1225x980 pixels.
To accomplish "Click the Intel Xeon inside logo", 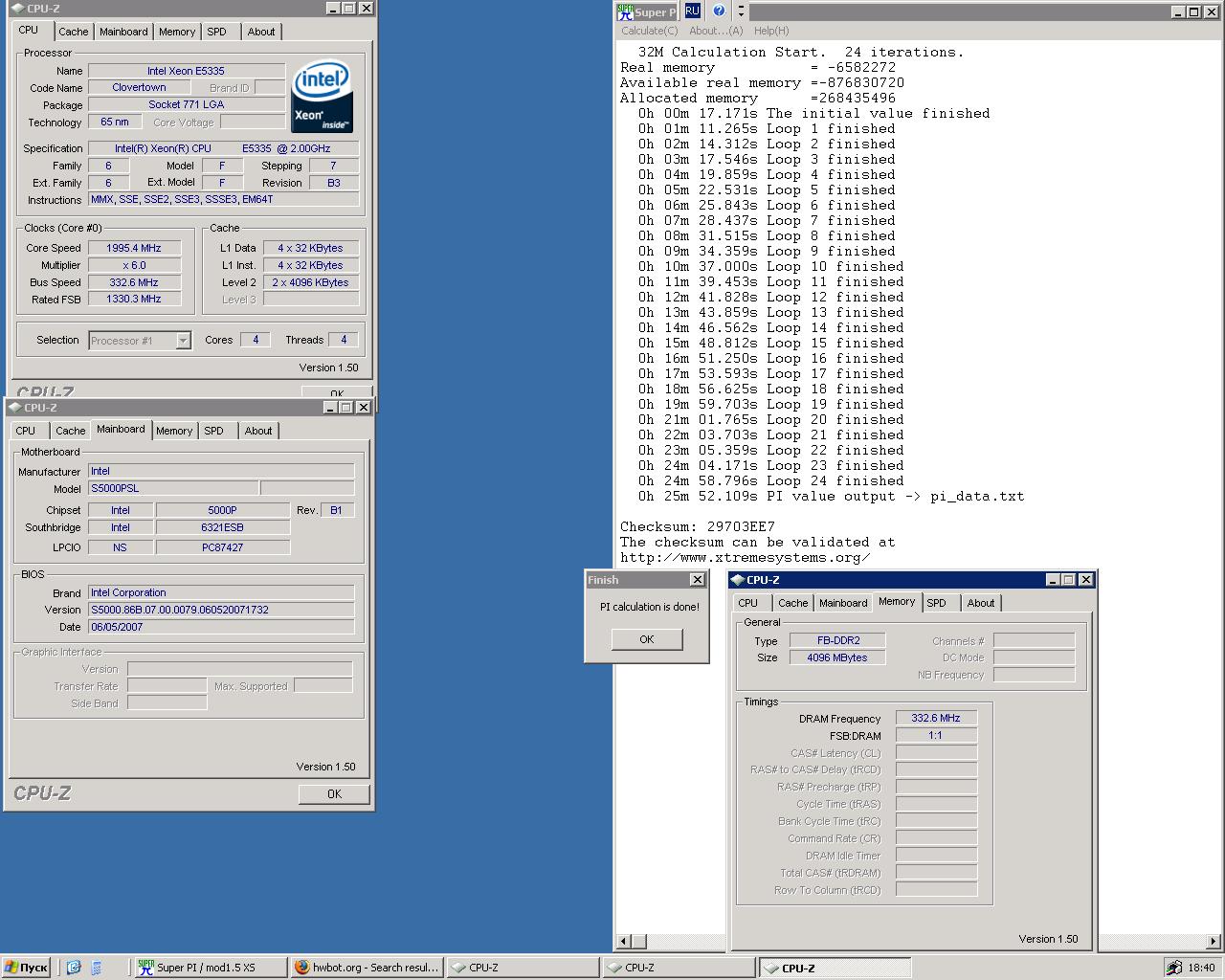I will pos(322,97).
